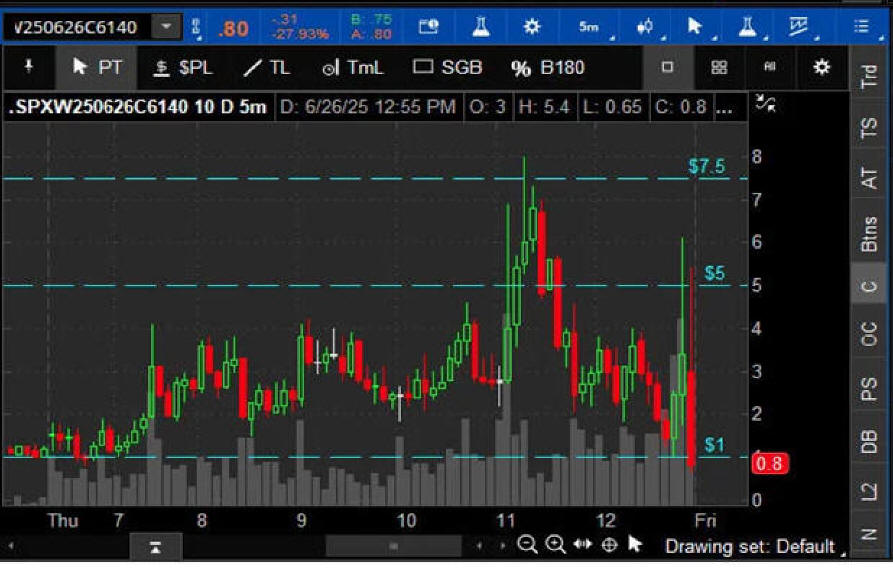Viewport: 893px width, 568px height.
Task: Open the symbol dropdown arrow
Action: [166, 27]
